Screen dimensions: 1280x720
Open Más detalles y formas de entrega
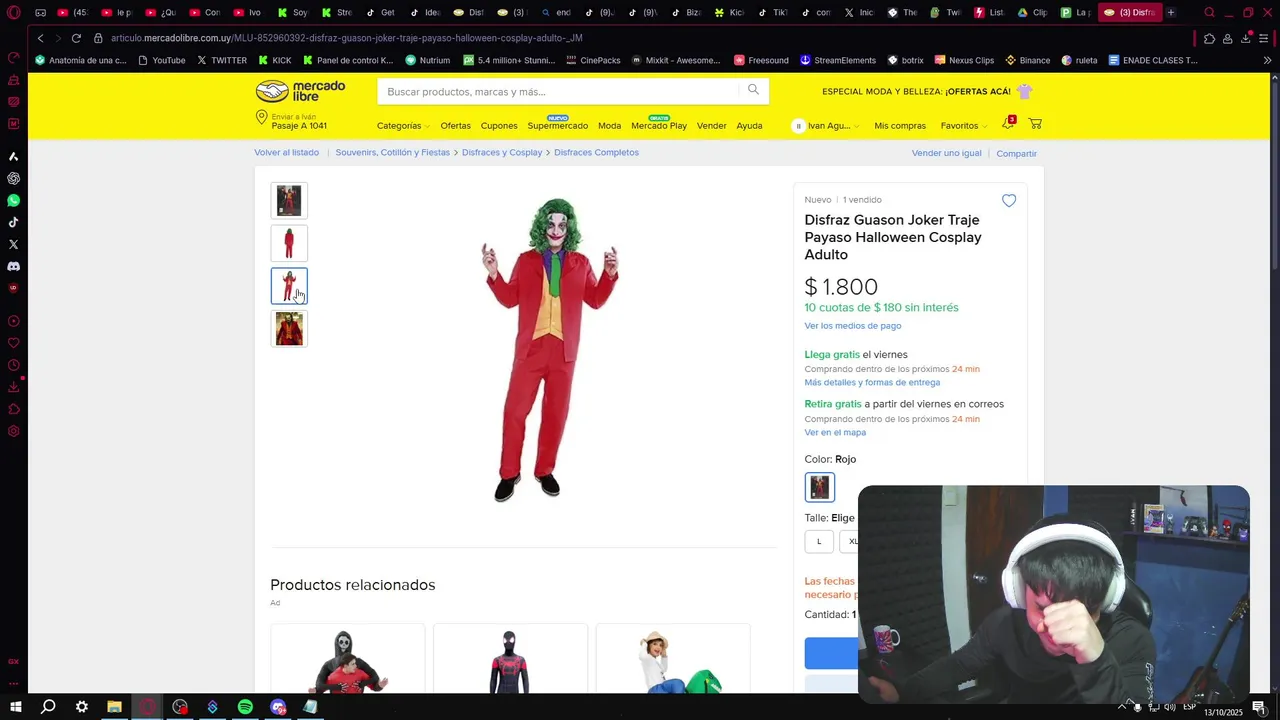(872, 382)
